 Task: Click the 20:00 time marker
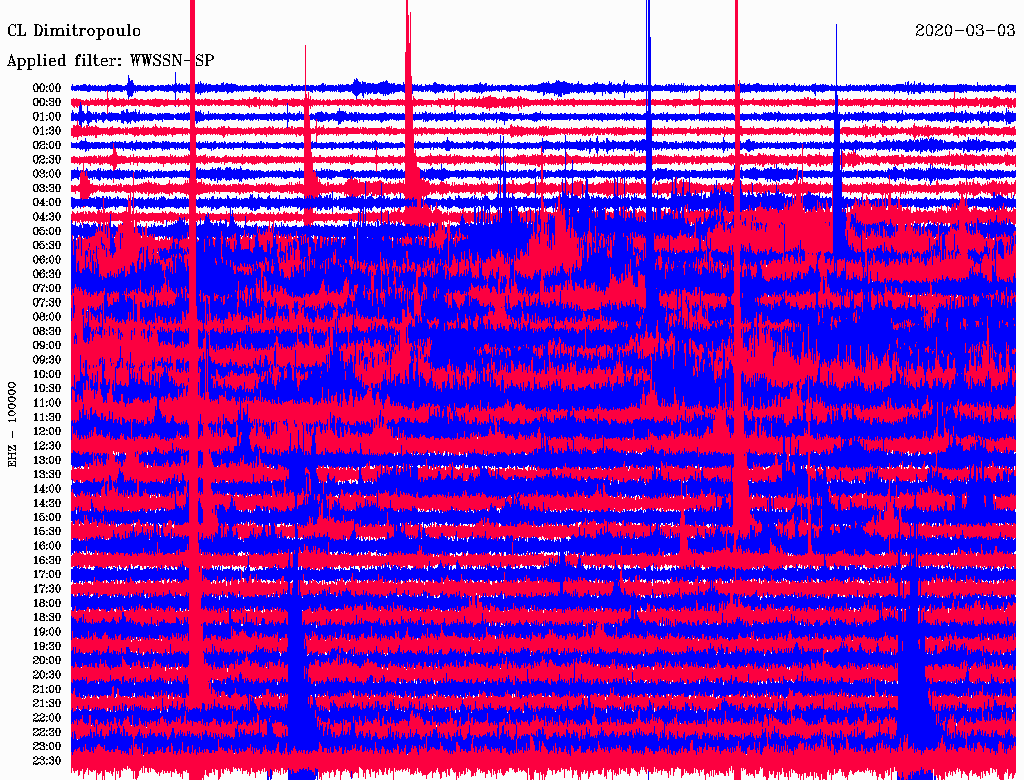[x=47, y=661]
